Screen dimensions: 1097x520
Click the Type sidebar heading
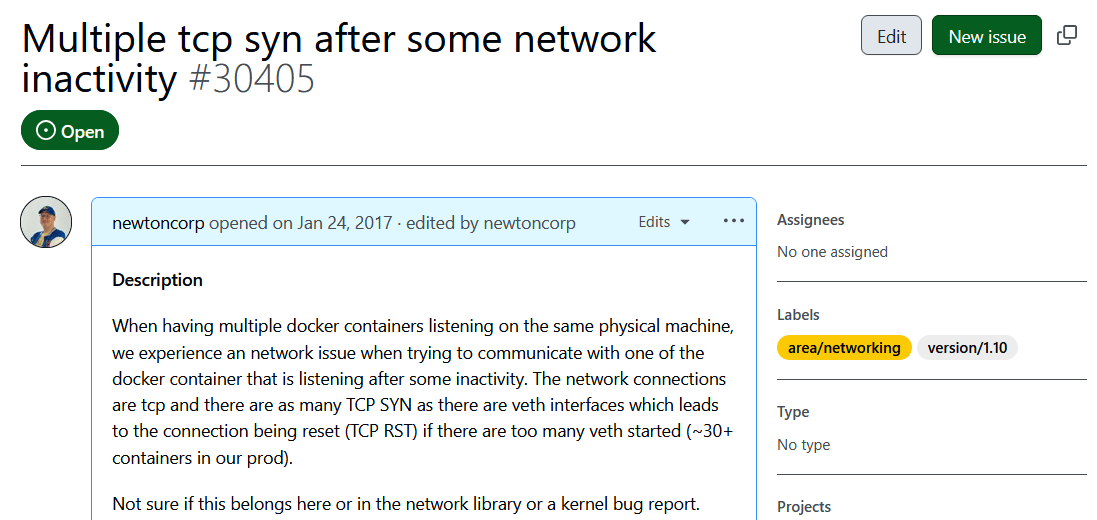pyautogui.click(x=793, y=412)
